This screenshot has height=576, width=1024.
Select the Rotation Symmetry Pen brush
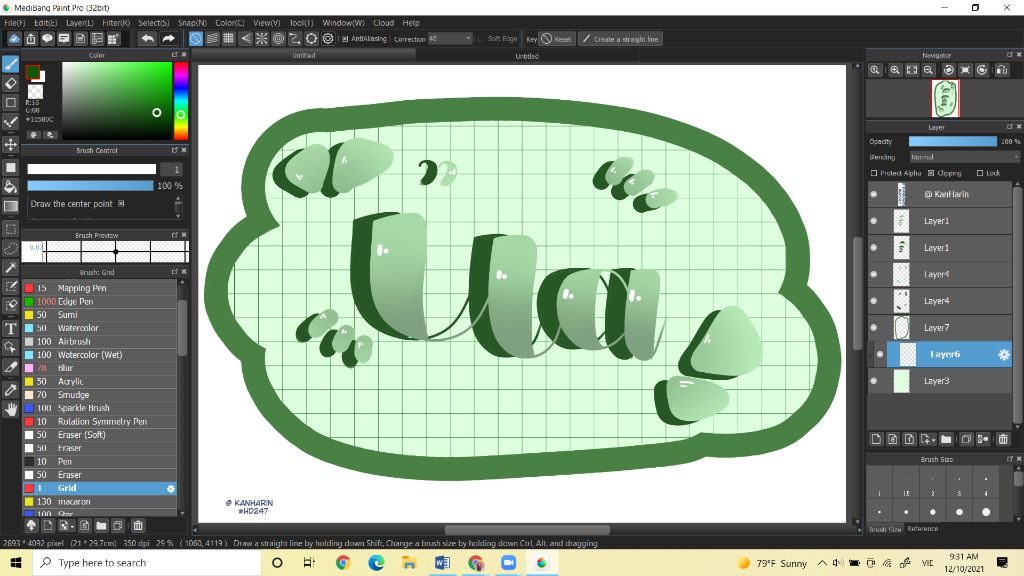coord(99,422)
